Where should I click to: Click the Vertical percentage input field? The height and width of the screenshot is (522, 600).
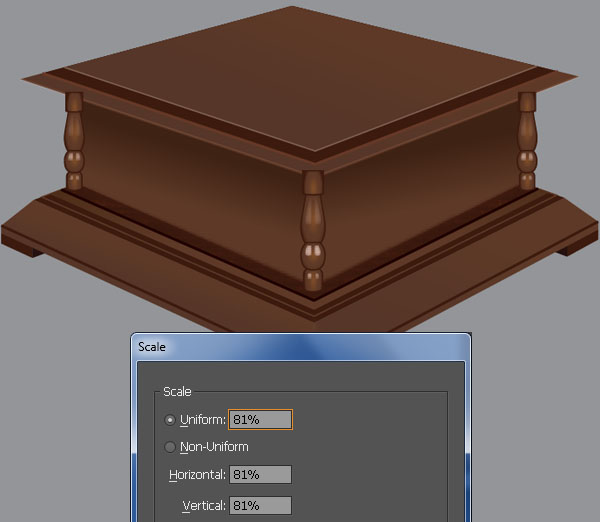click(x=260, y=506)
